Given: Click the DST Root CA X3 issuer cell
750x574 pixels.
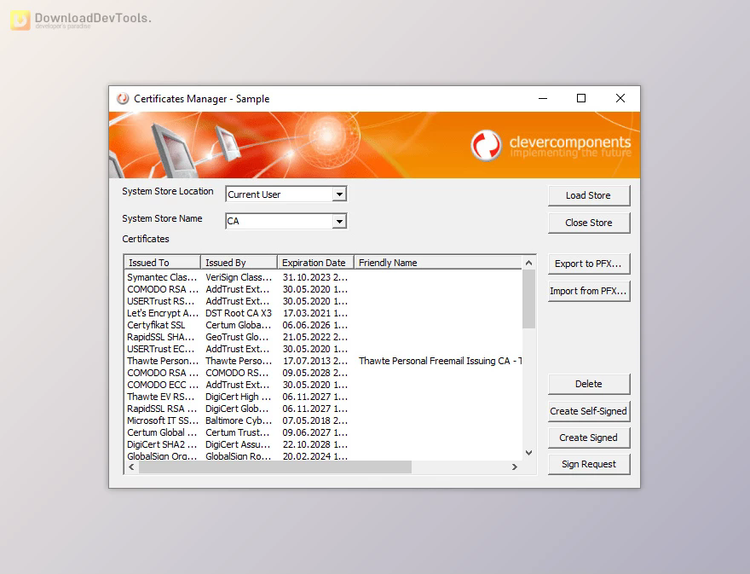Looking at the screenshot, I should 238,313.
